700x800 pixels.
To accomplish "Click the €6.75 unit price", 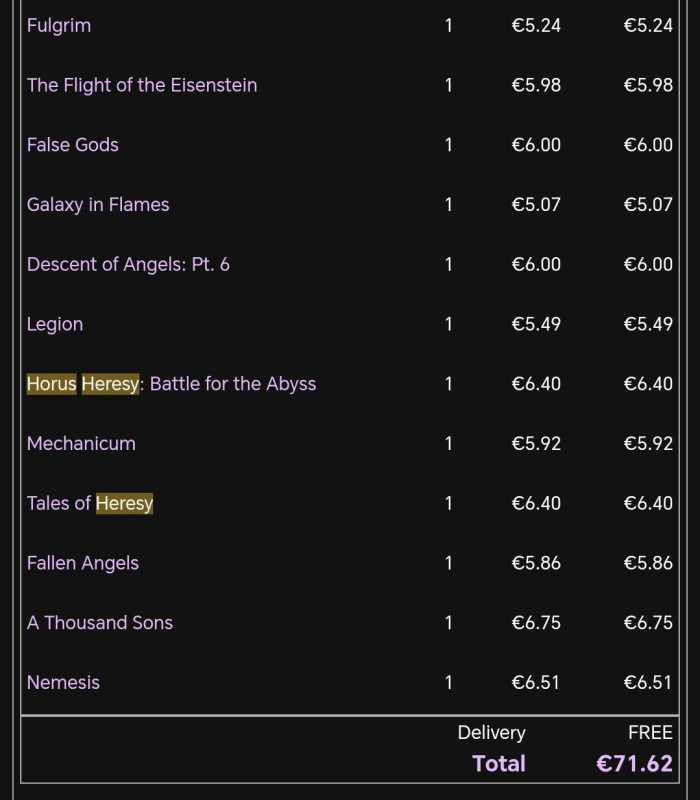I will click(x=536, y=623).
